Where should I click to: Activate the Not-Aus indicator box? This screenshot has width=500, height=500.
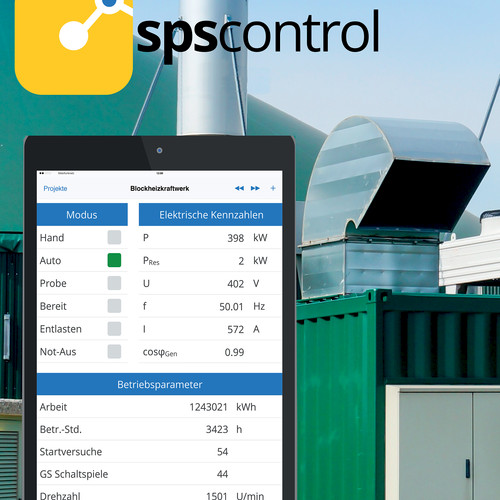[x=114, y=352]
